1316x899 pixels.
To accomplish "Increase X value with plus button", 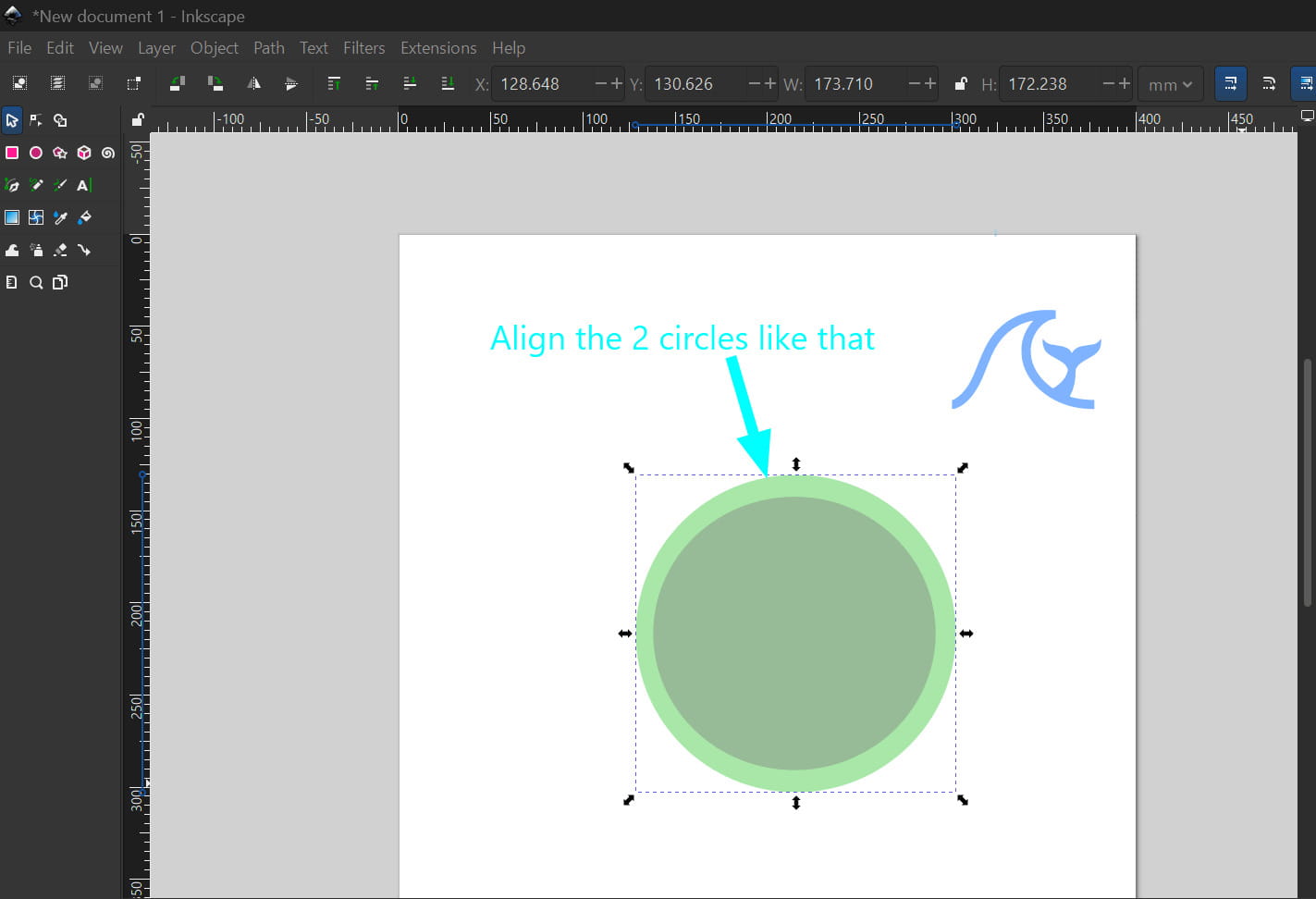I will (x=617, y=84).
